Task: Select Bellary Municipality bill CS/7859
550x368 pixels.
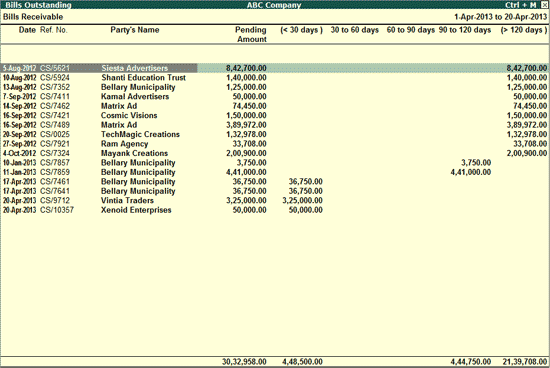Action: pyautogui.click(x=55, y=172)
